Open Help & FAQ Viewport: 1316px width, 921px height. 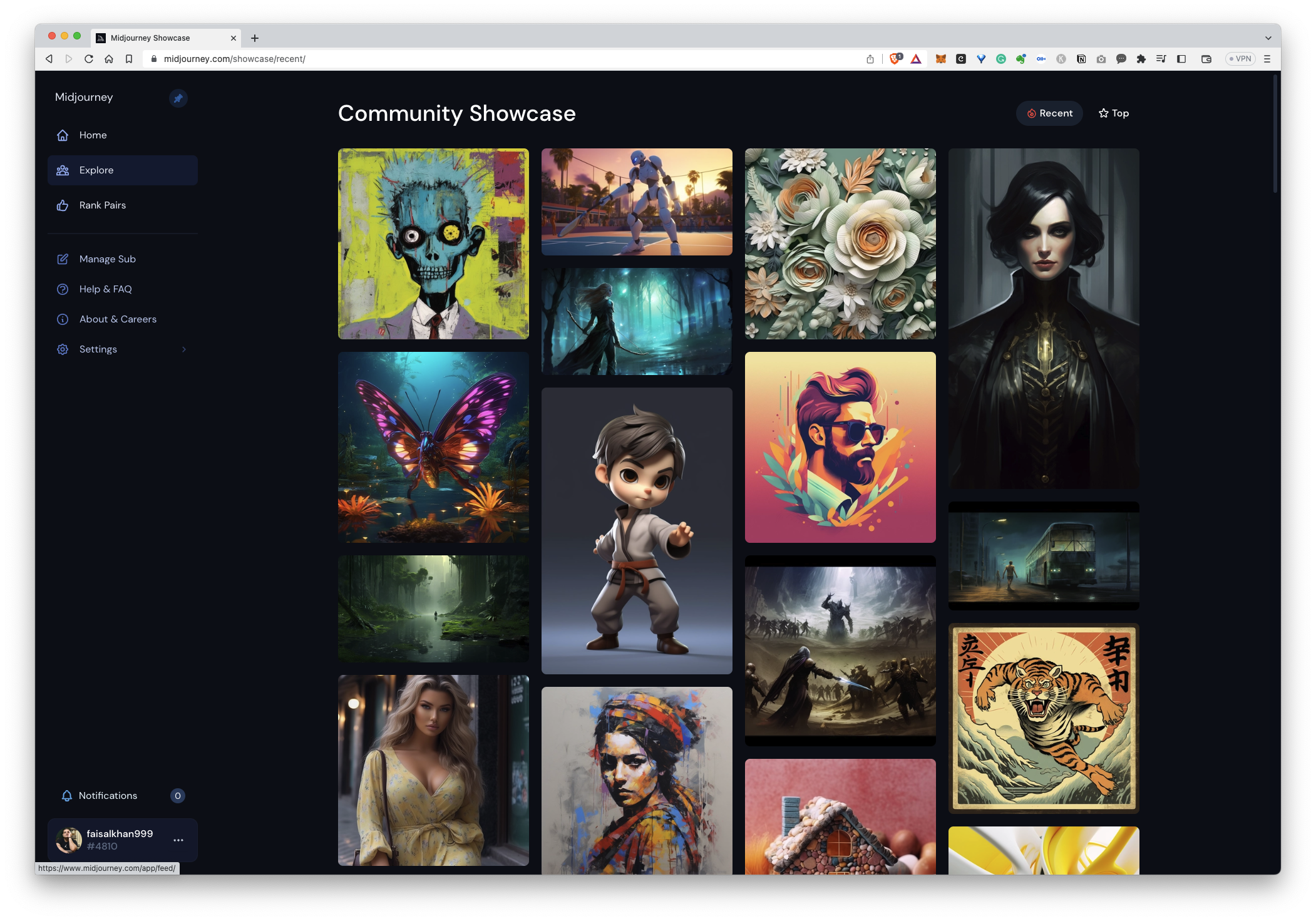pos(105,289)
